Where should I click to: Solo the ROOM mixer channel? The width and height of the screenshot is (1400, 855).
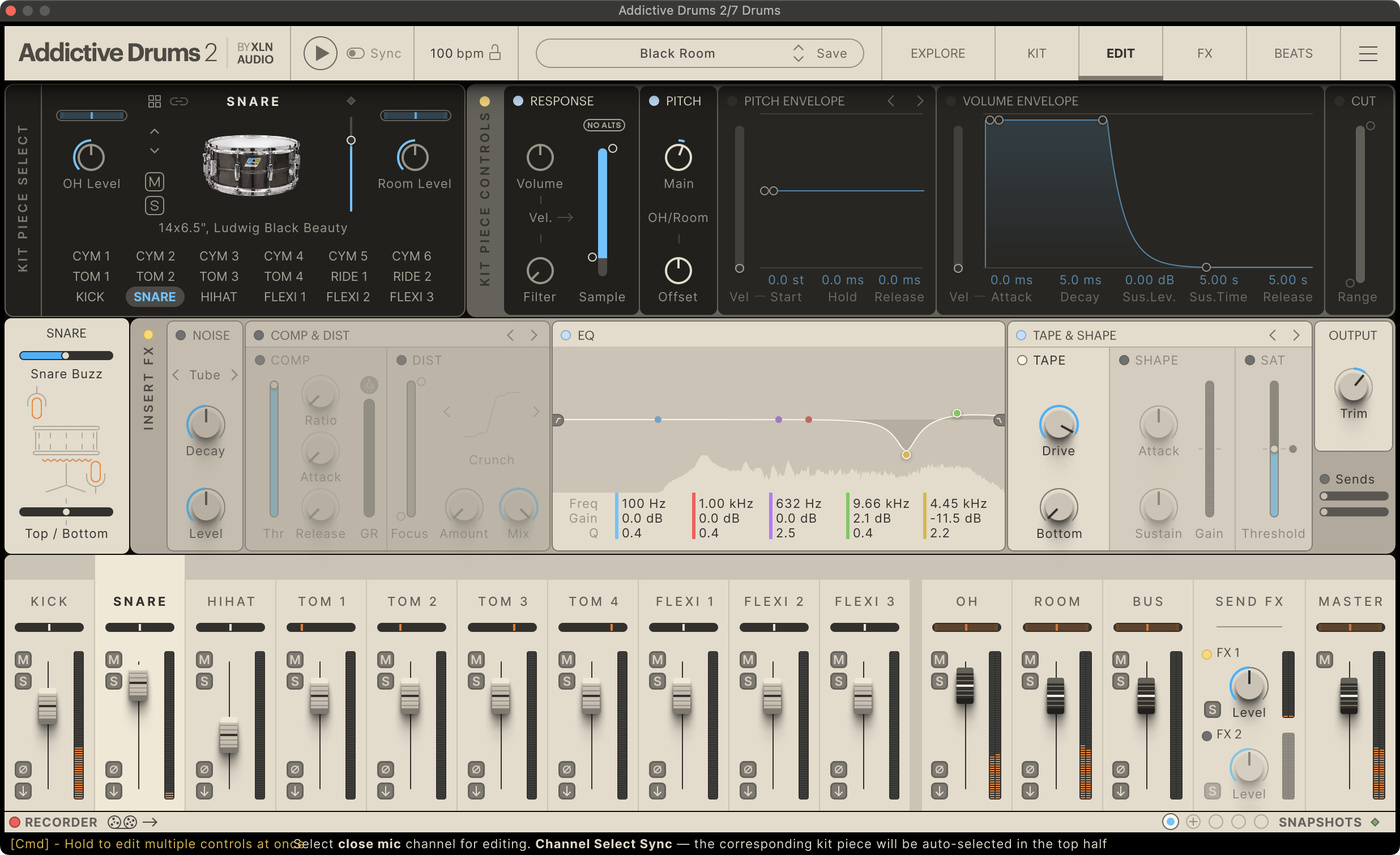(1030, 681)
